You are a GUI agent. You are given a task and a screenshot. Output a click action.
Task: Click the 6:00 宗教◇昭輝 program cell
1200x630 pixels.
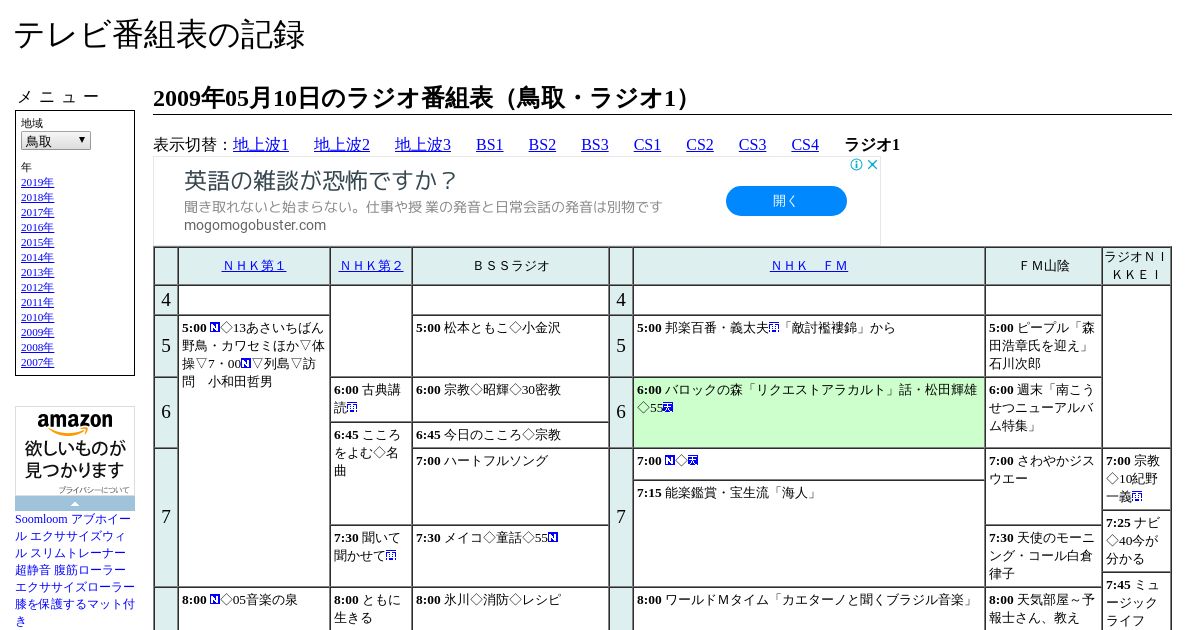[511, 399]
